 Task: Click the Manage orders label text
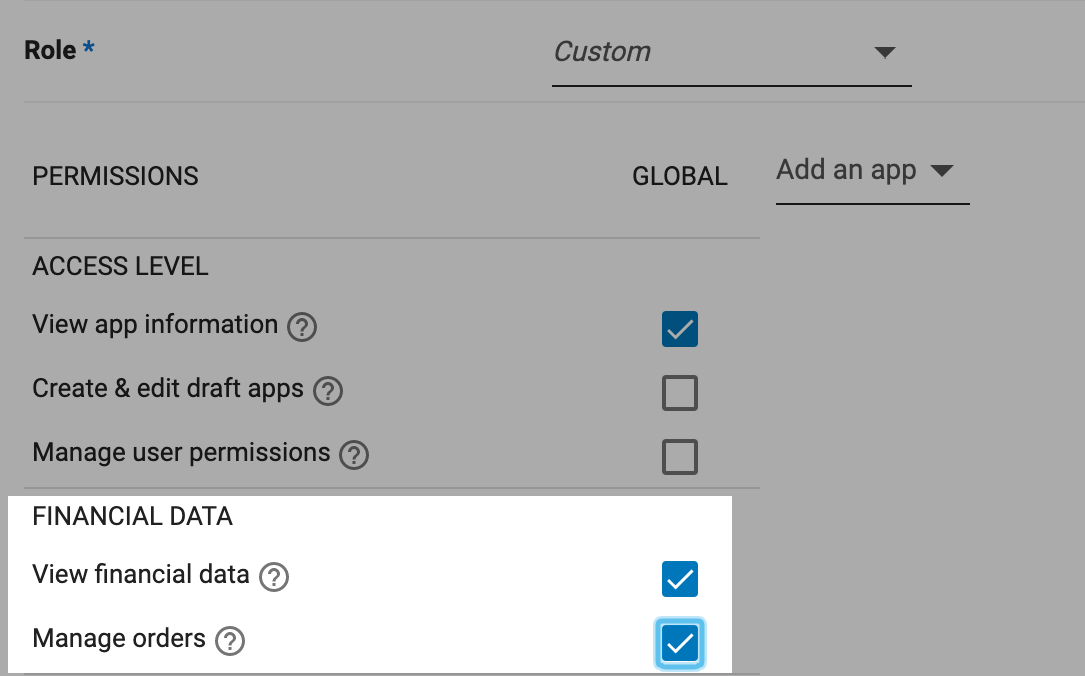(x=119, y=638)
